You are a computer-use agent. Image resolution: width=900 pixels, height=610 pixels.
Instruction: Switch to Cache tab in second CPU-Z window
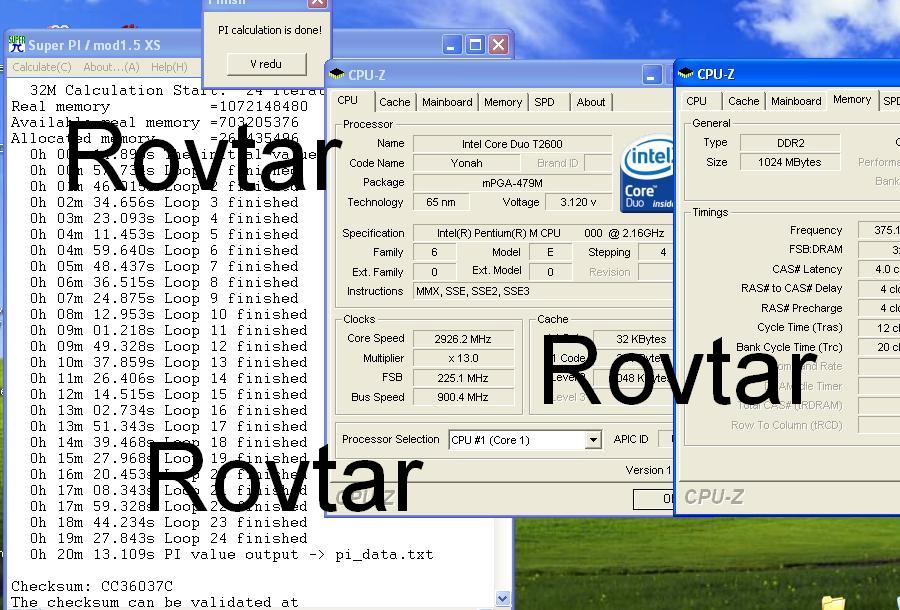click(743, 101)
